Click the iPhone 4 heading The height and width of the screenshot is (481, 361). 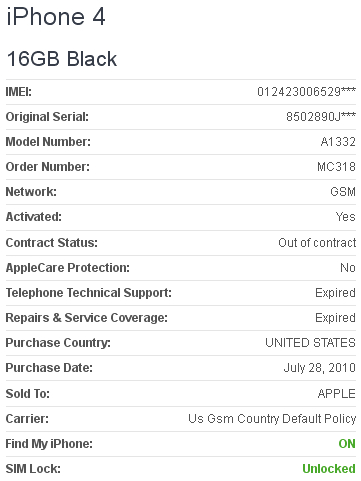(56, 17)
